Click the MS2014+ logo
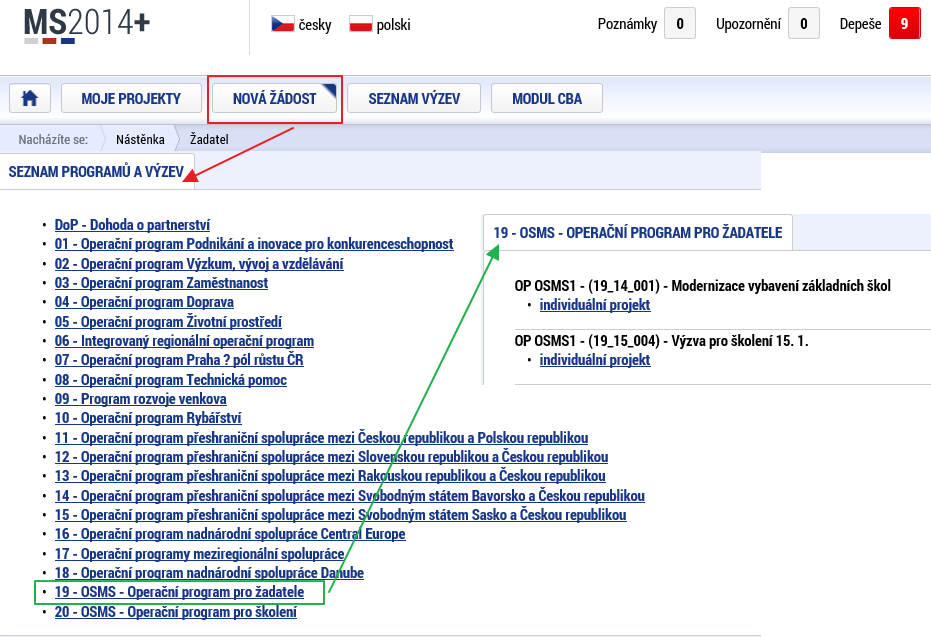This screenshot has width=931, height=637. (x=87, y=26)
